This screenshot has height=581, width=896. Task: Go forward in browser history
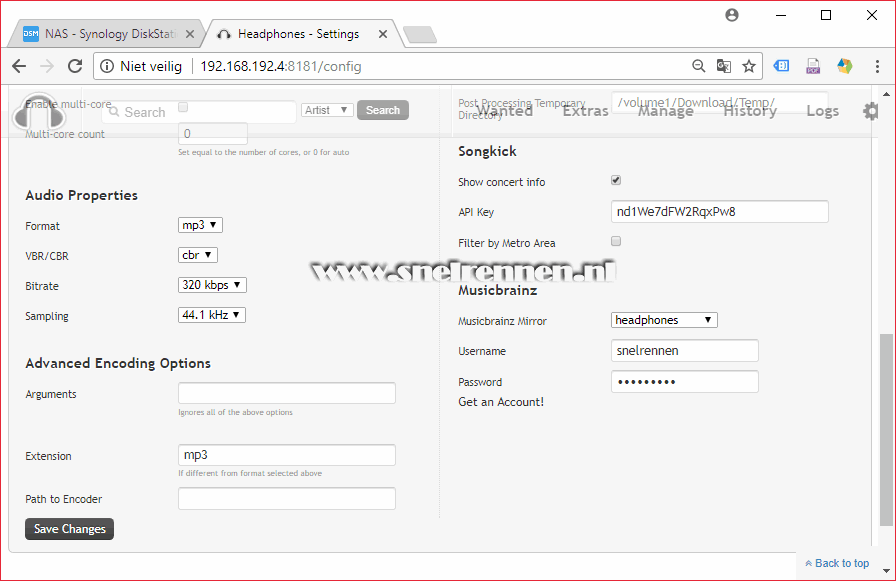pyautogui.click(x=47, y=66)
